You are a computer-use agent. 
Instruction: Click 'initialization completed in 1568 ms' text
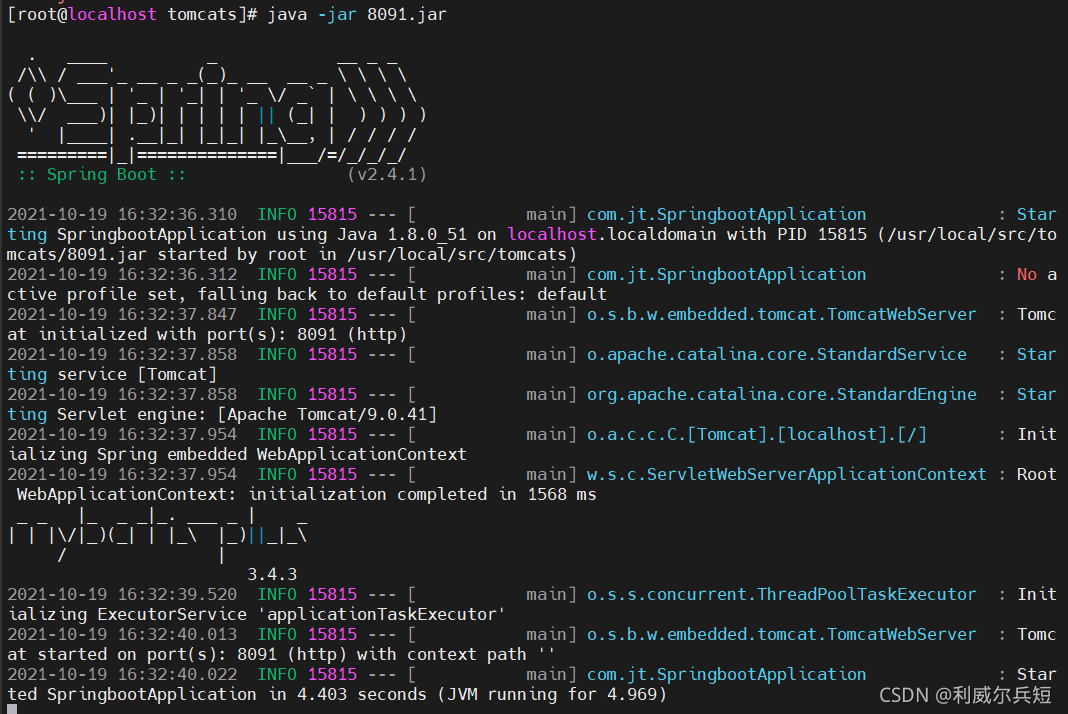(x=422, y=495)
